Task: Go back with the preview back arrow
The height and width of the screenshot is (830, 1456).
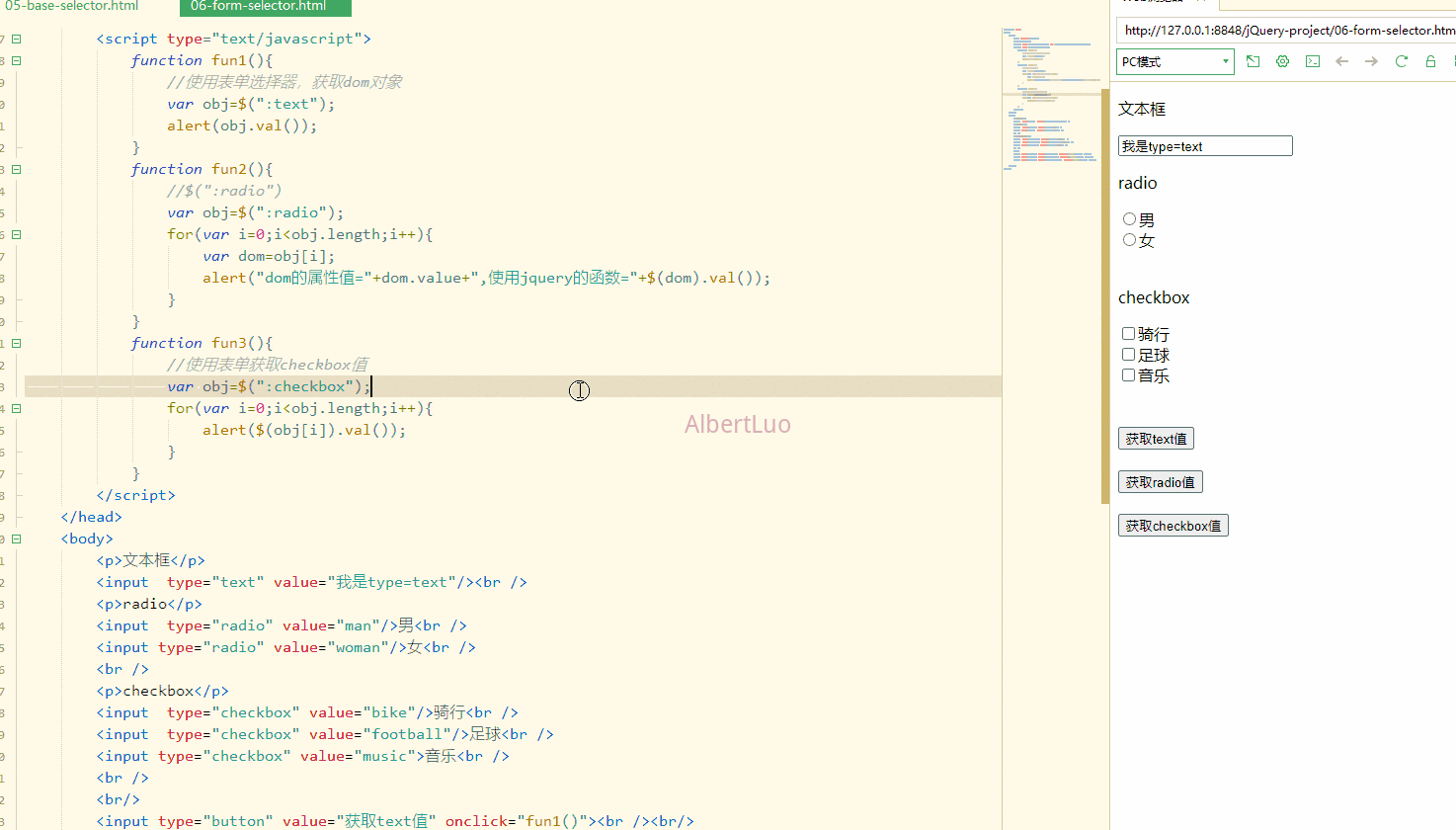Action: 1341,61
